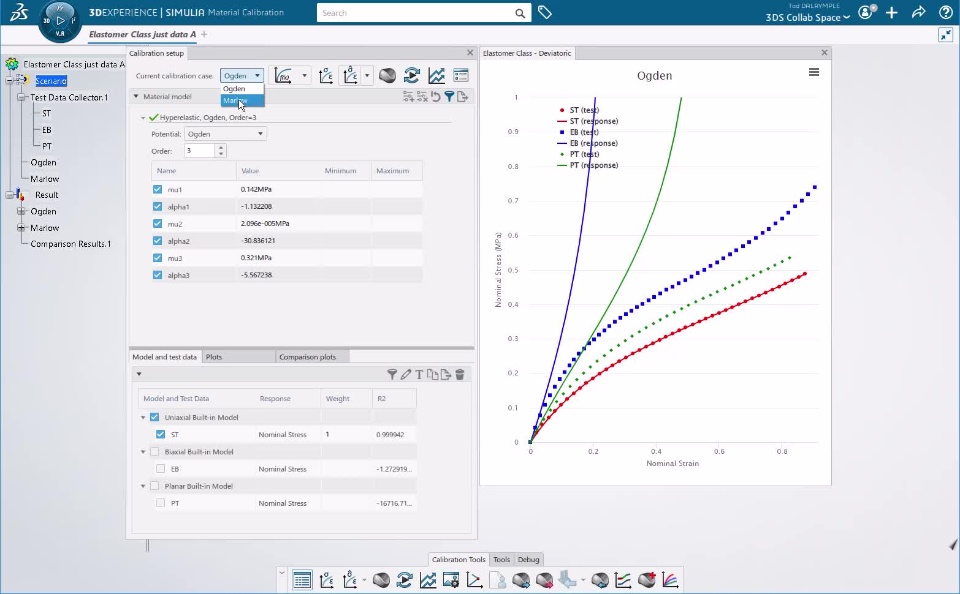Open the Potential Ogden dropdown
This screenshot has height=594, width=960.
coord(225,133)
